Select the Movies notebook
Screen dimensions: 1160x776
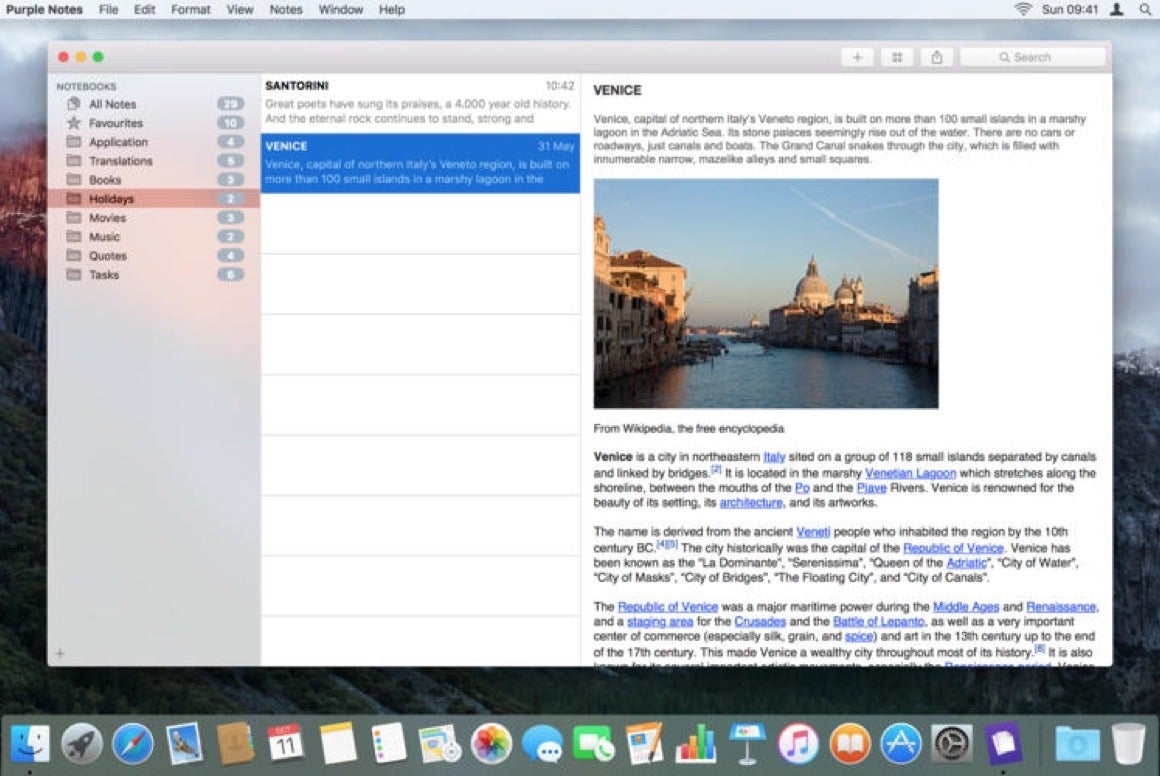(154, 217)
